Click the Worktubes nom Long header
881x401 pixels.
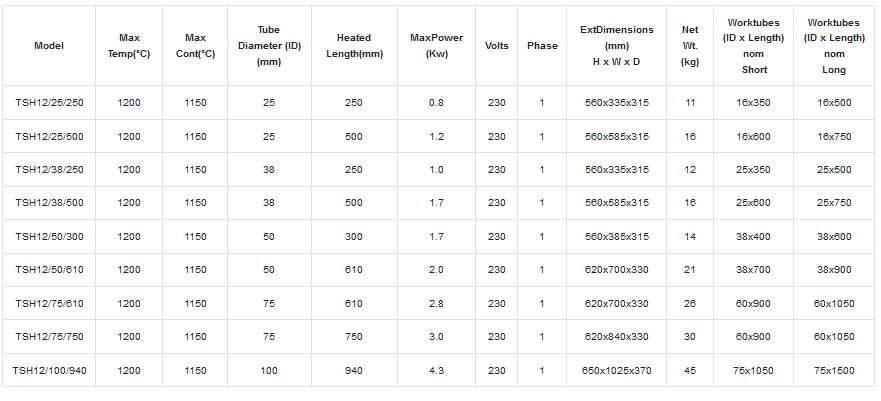(x=834, y=46)
